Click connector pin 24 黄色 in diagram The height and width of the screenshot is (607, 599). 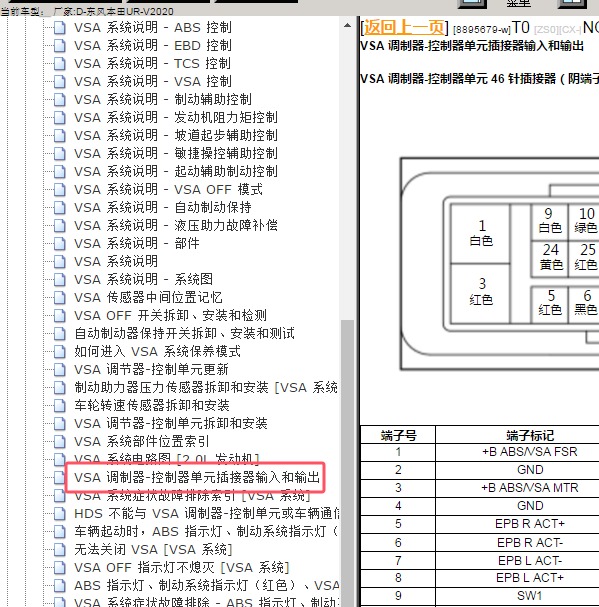click(550, 257)
